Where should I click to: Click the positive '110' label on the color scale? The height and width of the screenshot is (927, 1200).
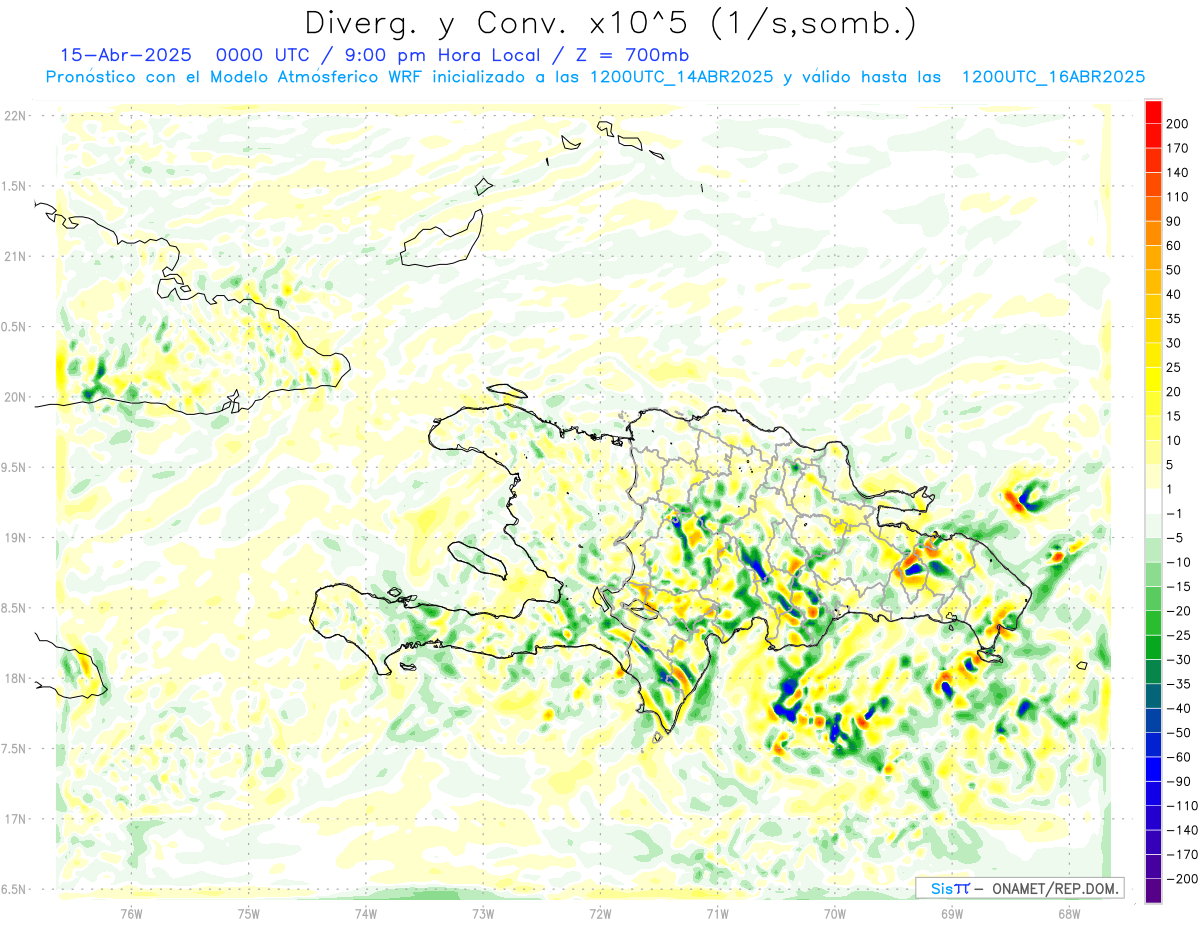point(1178,197)
